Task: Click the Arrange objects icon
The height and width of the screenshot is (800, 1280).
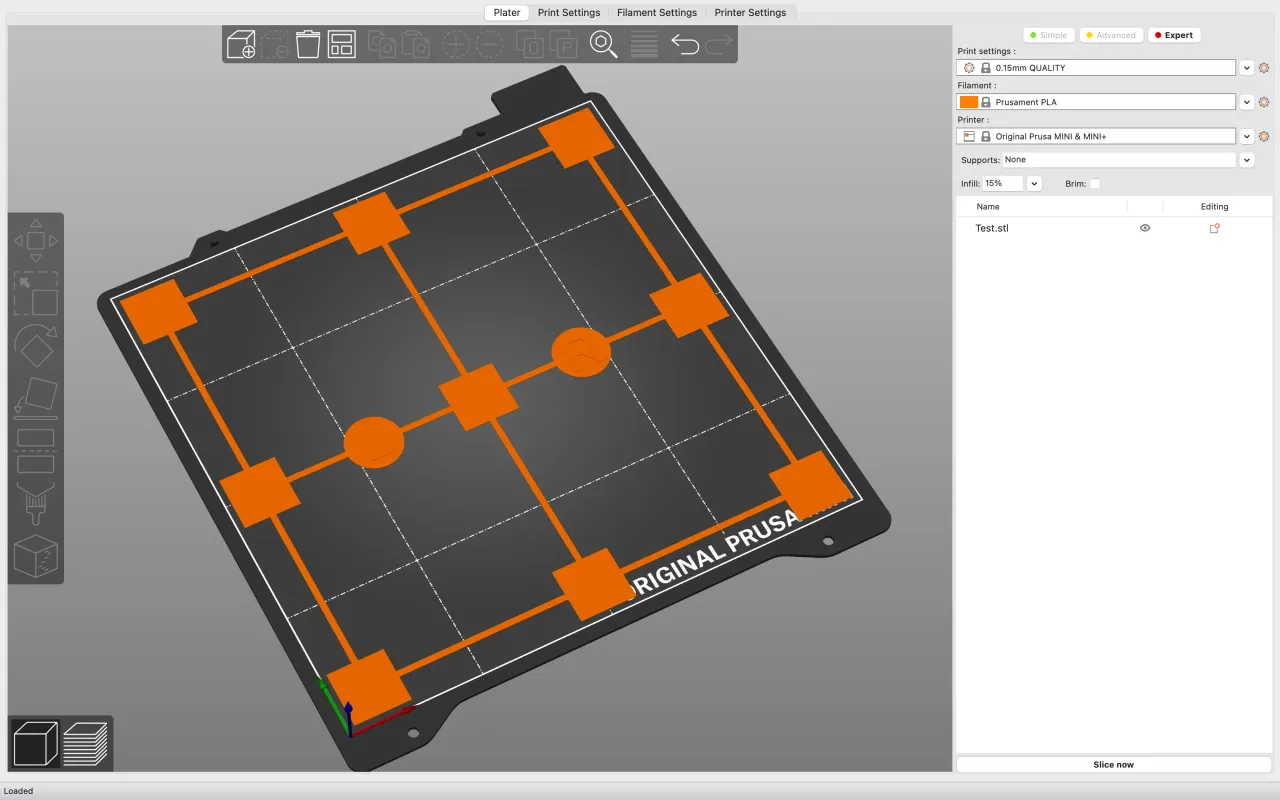Action: tap(342, 44)
